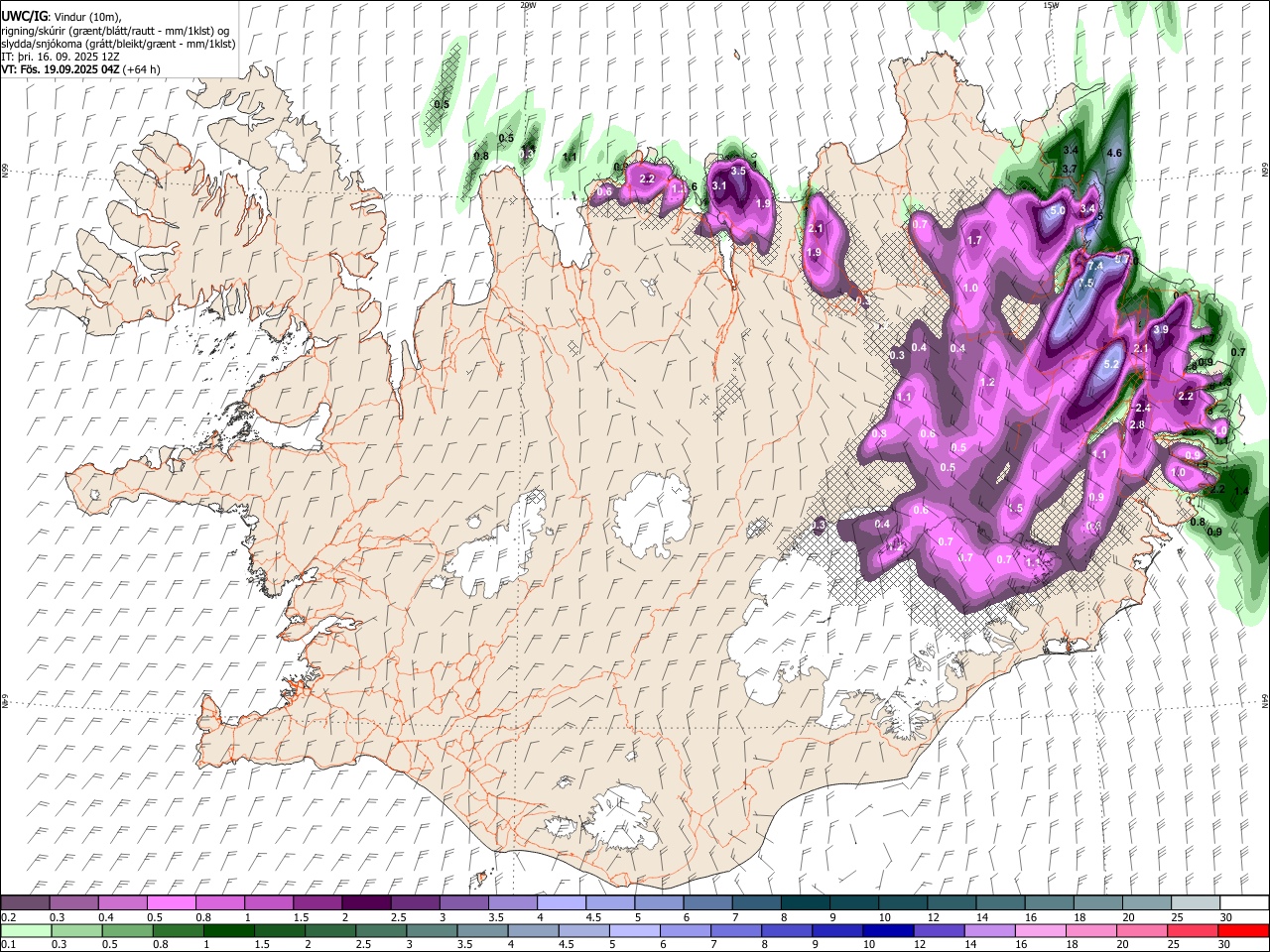The width and height of the screenshot is (1270, 952).
Task: Click the light pink 16 swatch in rain legend
Action: coord(1040,930)
